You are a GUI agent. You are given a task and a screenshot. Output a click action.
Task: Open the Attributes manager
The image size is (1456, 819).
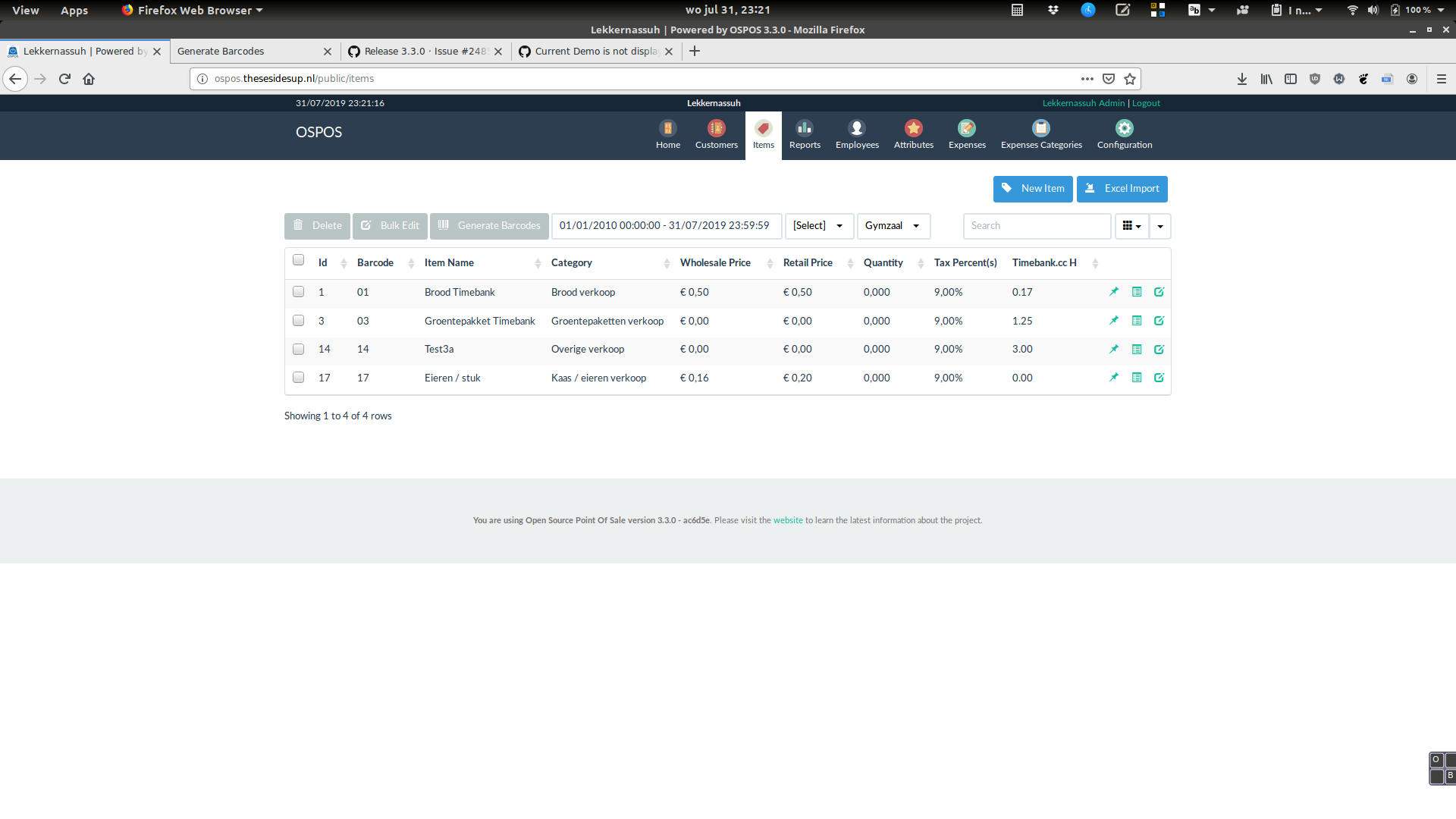pos(913,134)
